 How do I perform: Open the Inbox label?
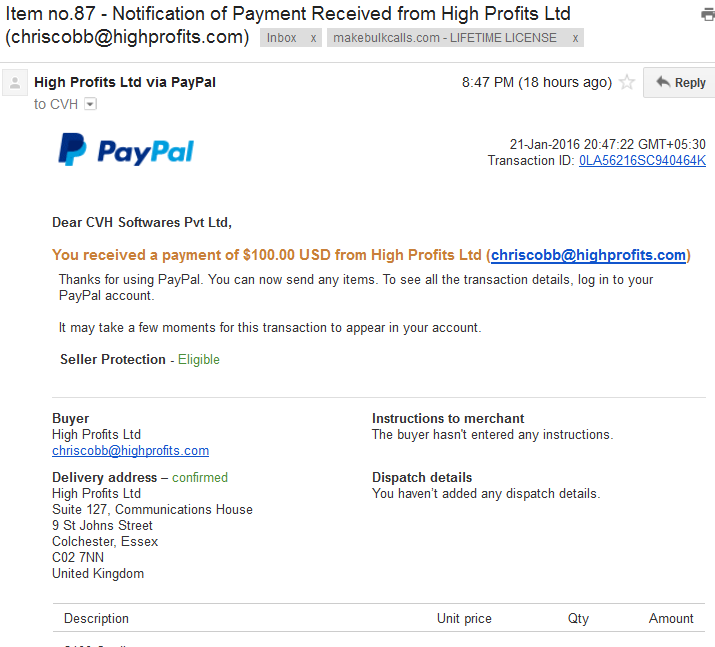coord(281,38)
